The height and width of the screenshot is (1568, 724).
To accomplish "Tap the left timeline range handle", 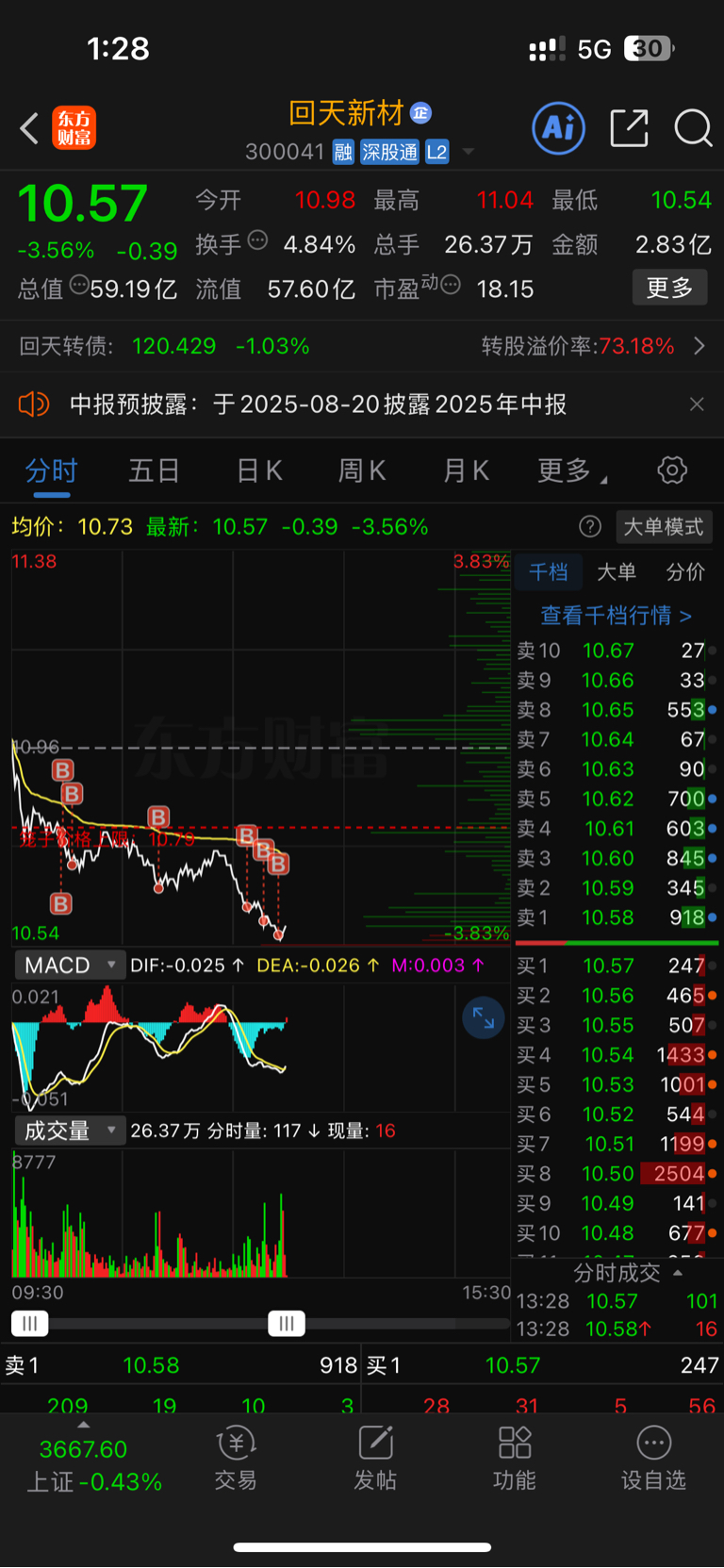I will pos(29,1324).
